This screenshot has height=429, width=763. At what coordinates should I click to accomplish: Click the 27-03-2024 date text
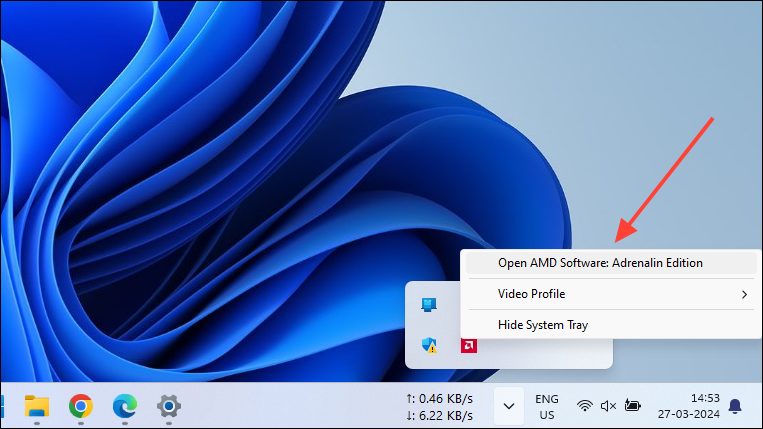[689, 414]
